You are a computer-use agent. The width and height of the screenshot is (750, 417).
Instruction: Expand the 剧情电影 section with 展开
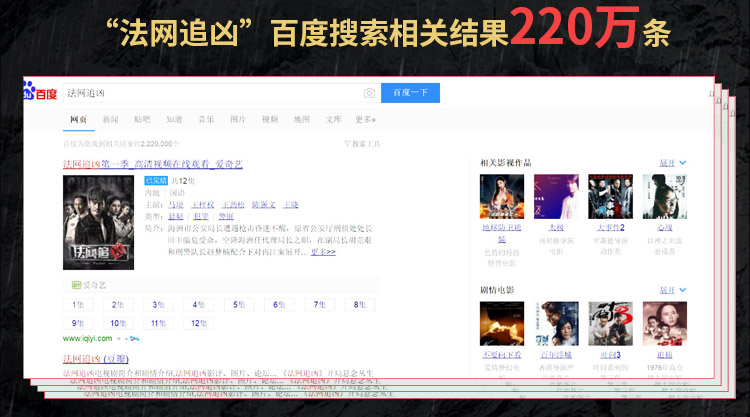pyautogui.click(x=673, y=290)
